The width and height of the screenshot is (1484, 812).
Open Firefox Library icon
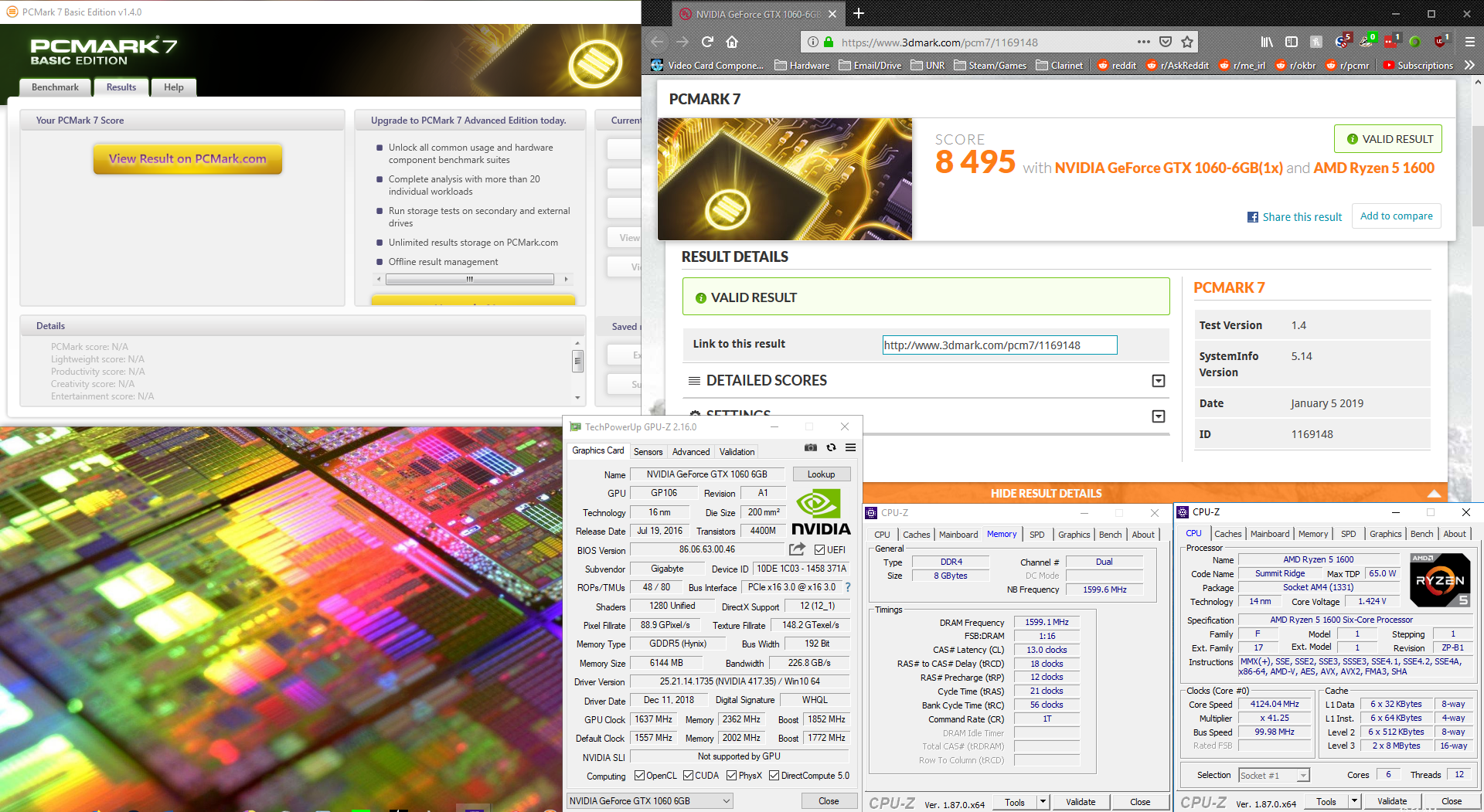pyautogui.click(x=1267, y=42)
